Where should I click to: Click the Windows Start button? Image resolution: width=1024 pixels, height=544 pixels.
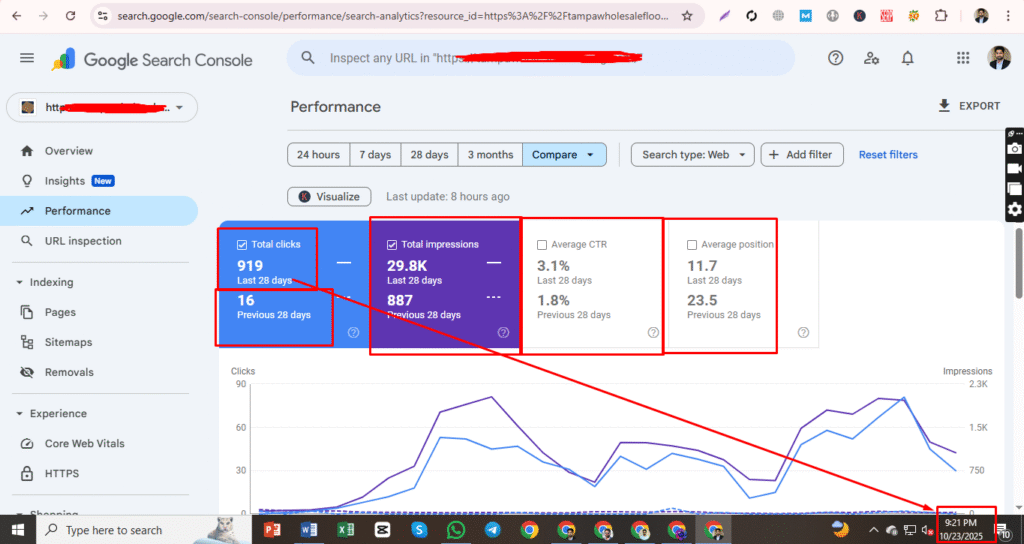click(x=18, y=530)
